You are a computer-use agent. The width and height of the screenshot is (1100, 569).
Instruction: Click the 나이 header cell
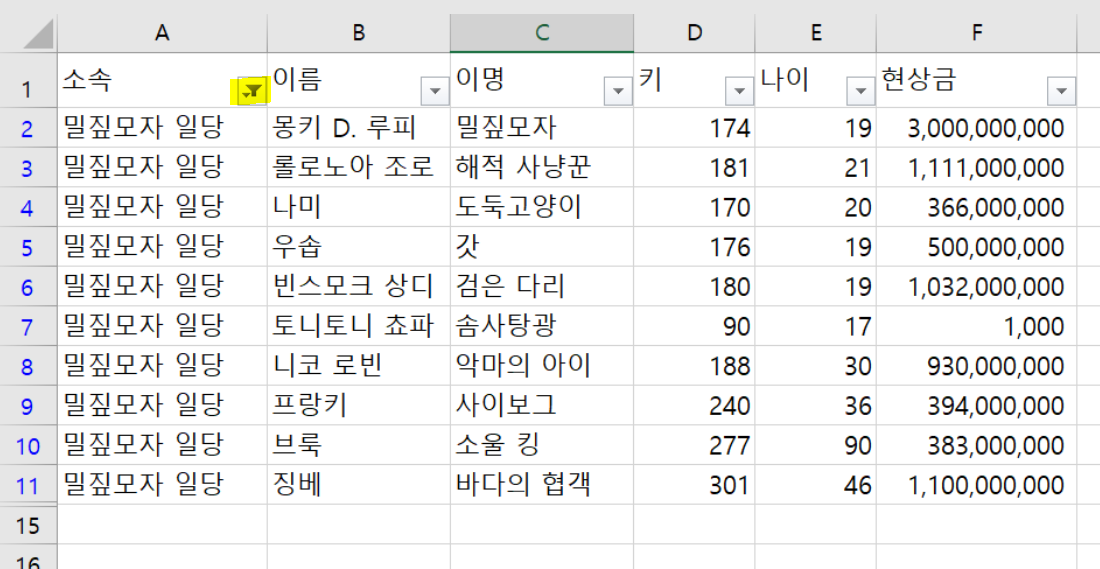(x=816, y=80)
